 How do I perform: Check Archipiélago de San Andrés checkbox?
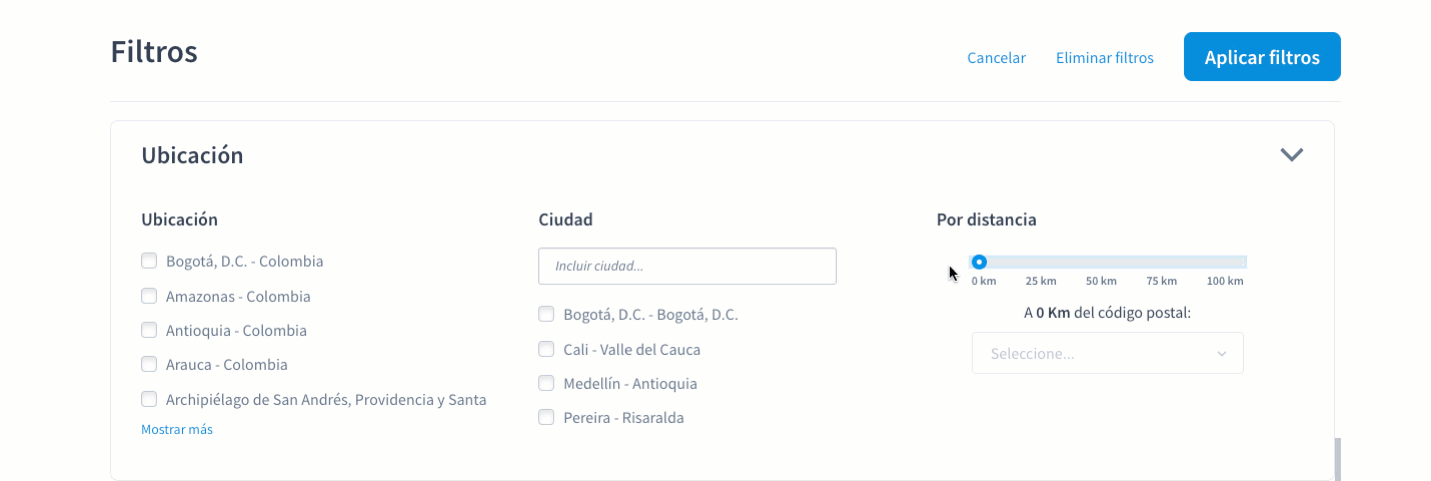coord(149,399)
